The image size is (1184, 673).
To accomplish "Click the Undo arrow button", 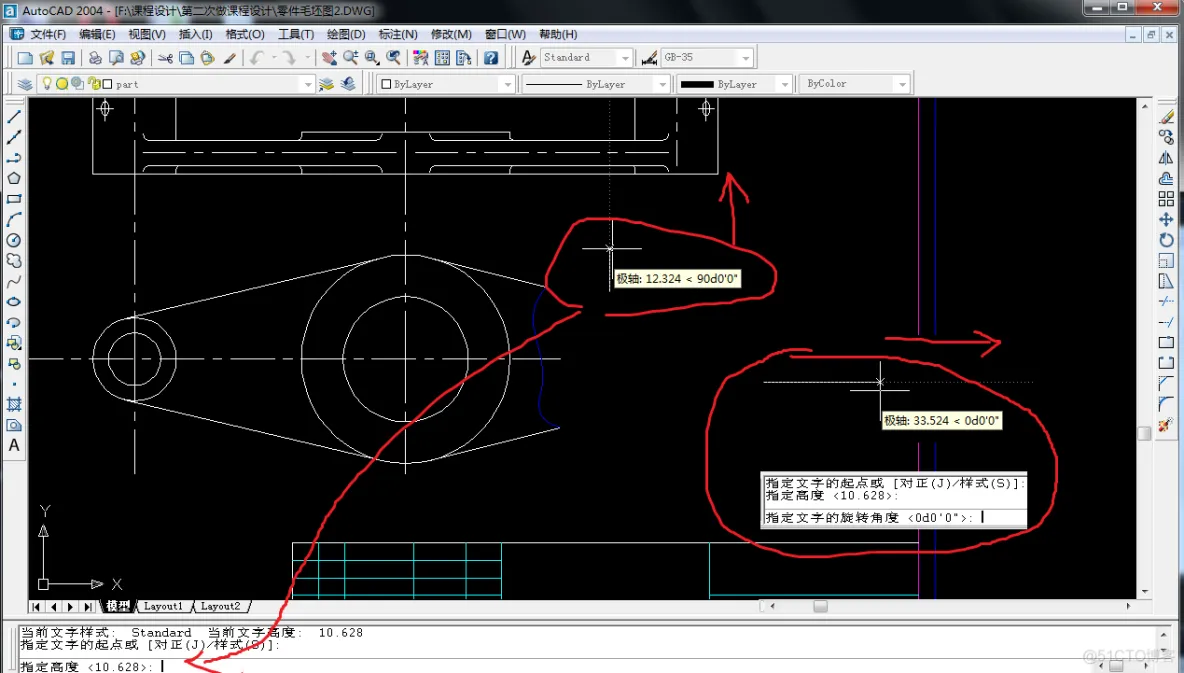I will [257, 57].
